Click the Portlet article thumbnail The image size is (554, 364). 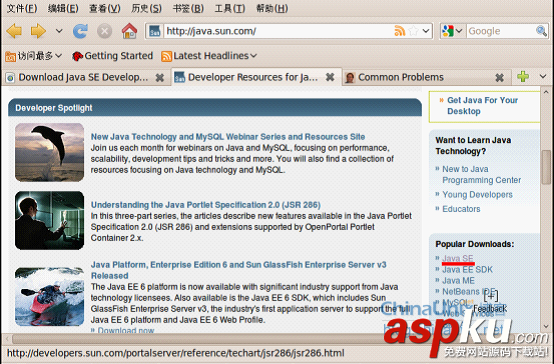pos(49,220)
